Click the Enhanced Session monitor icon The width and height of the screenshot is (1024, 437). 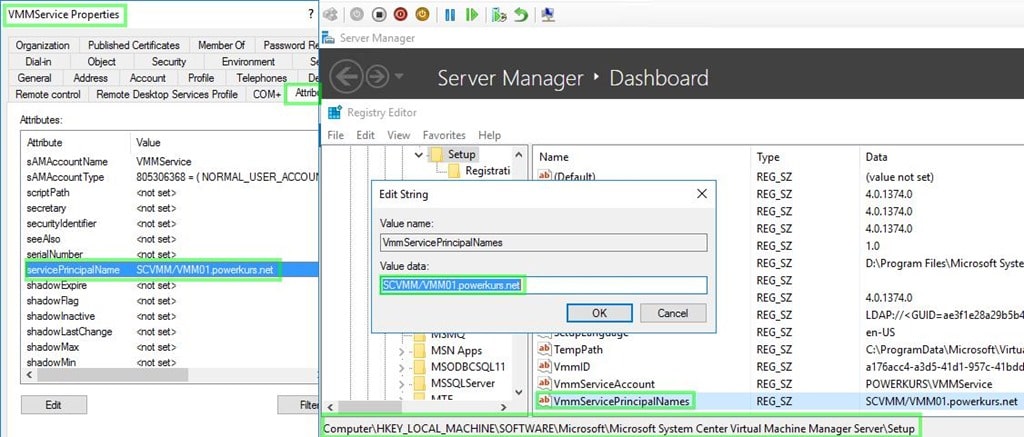[549, 14]
